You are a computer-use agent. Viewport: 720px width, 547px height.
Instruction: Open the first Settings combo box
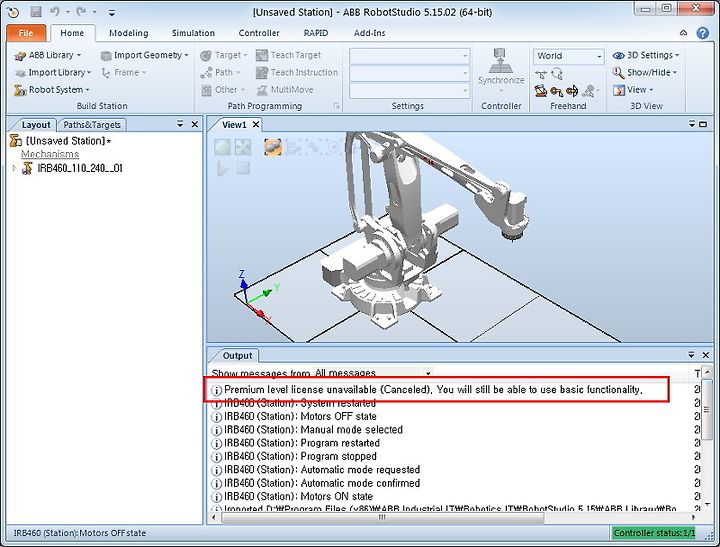409,56
